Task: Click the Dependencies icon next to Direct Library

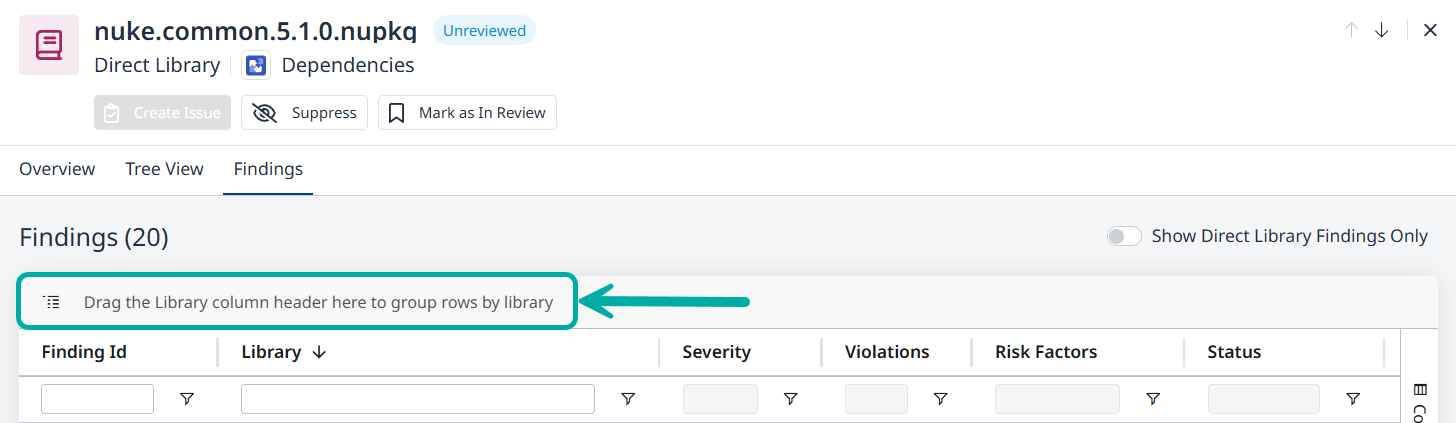Action: 257,66
